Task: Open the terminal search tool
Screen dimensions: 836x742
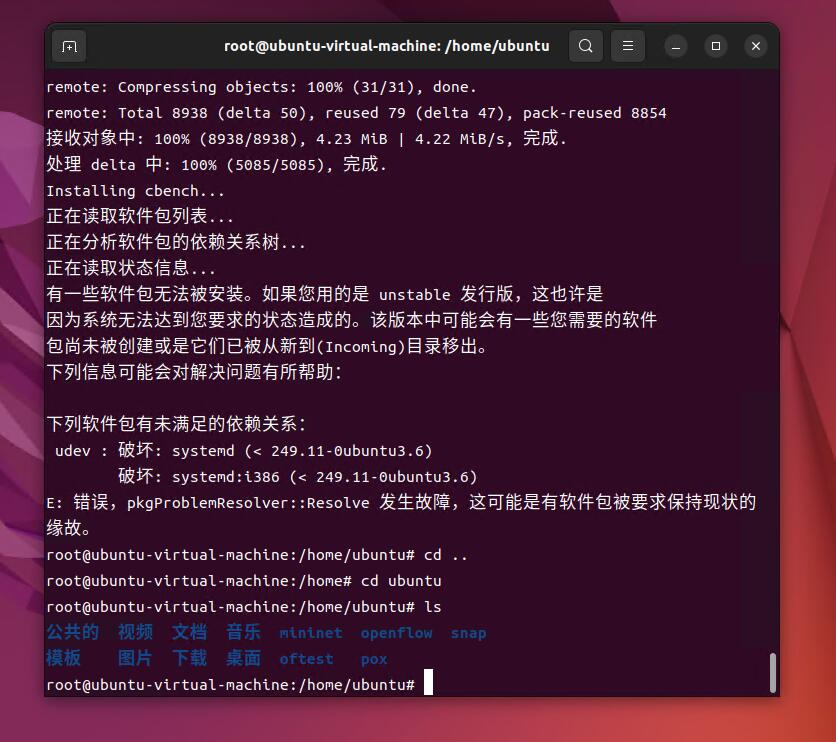Action: 585,46
